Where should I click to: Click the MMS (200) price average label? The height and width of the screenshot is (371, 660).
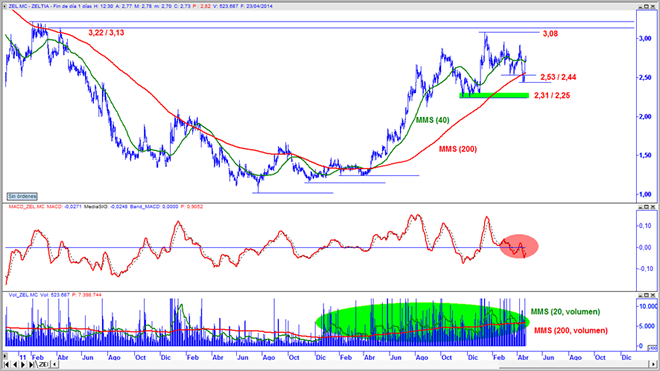point(458,149)
